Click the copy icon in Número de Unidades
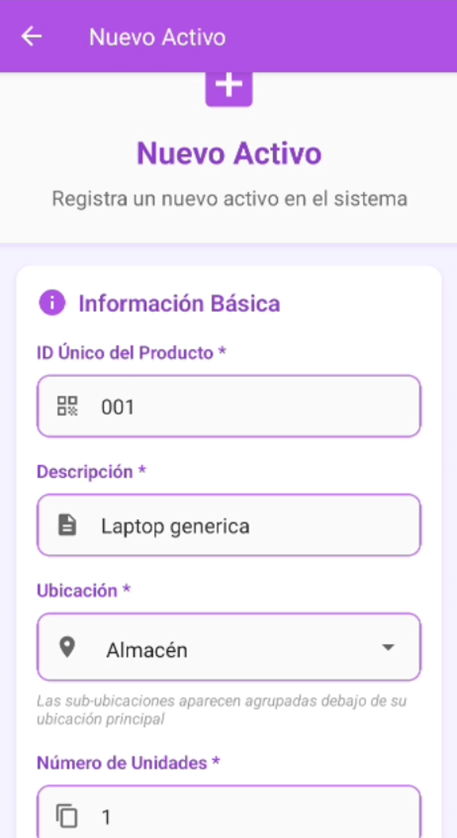 [67, 816]
